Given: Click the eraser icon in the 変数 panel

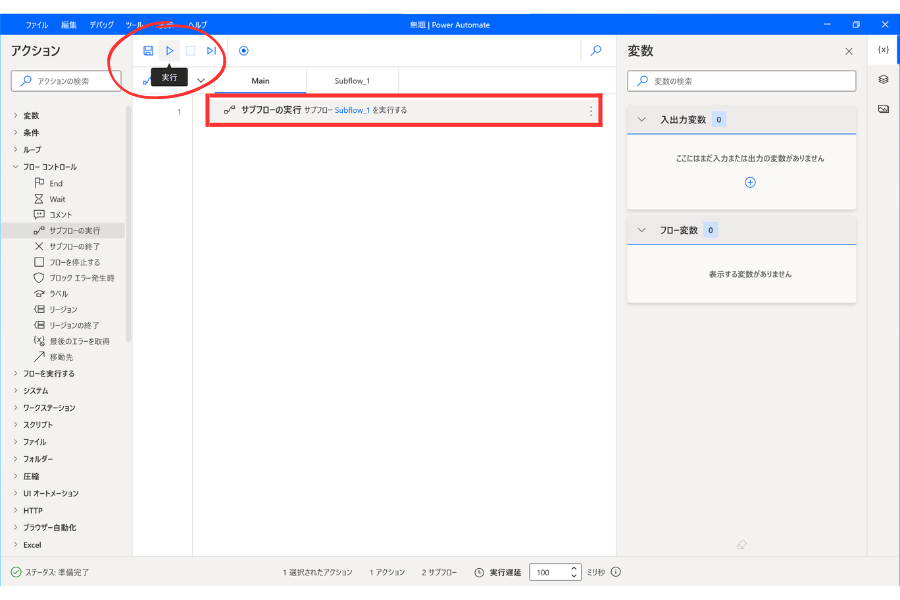Looking at the screenshot, I should point(742,544).
